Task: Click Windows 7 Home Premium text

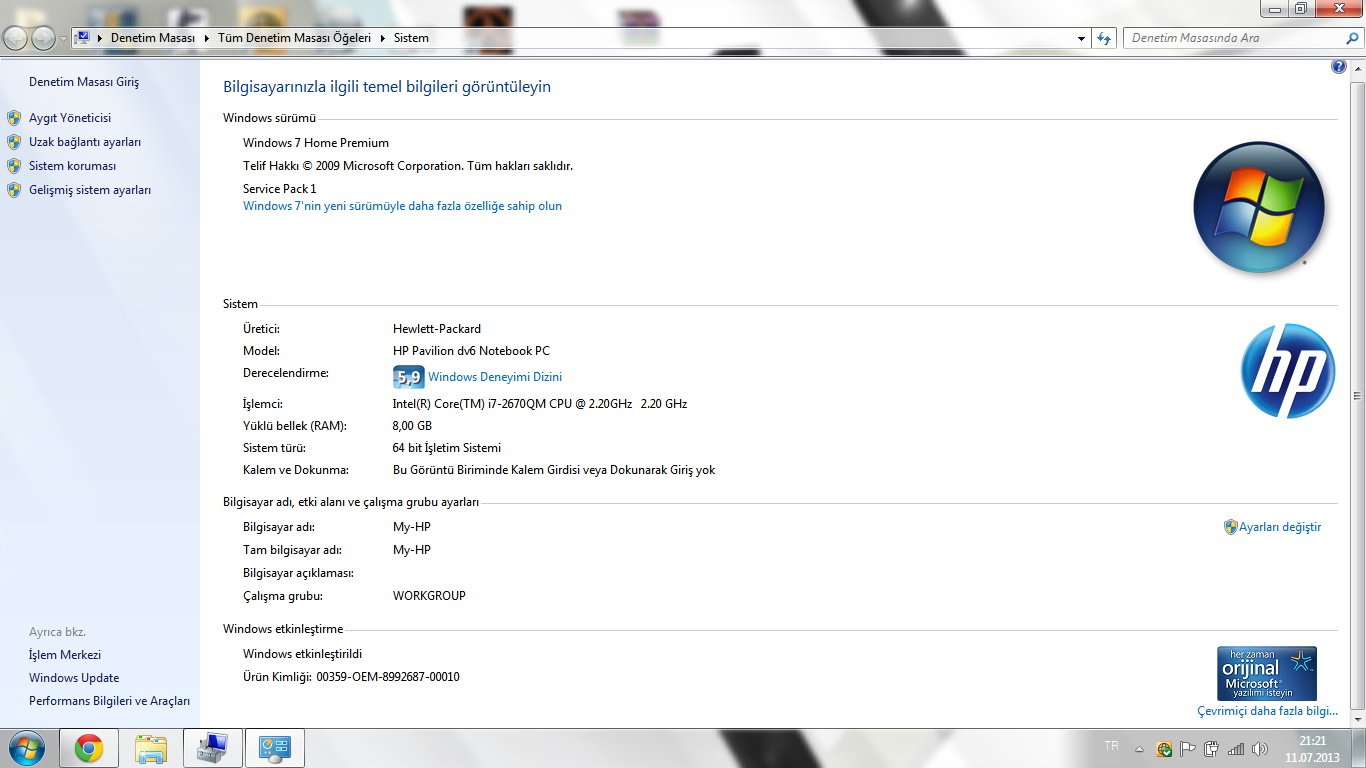Action: (316, 143)
